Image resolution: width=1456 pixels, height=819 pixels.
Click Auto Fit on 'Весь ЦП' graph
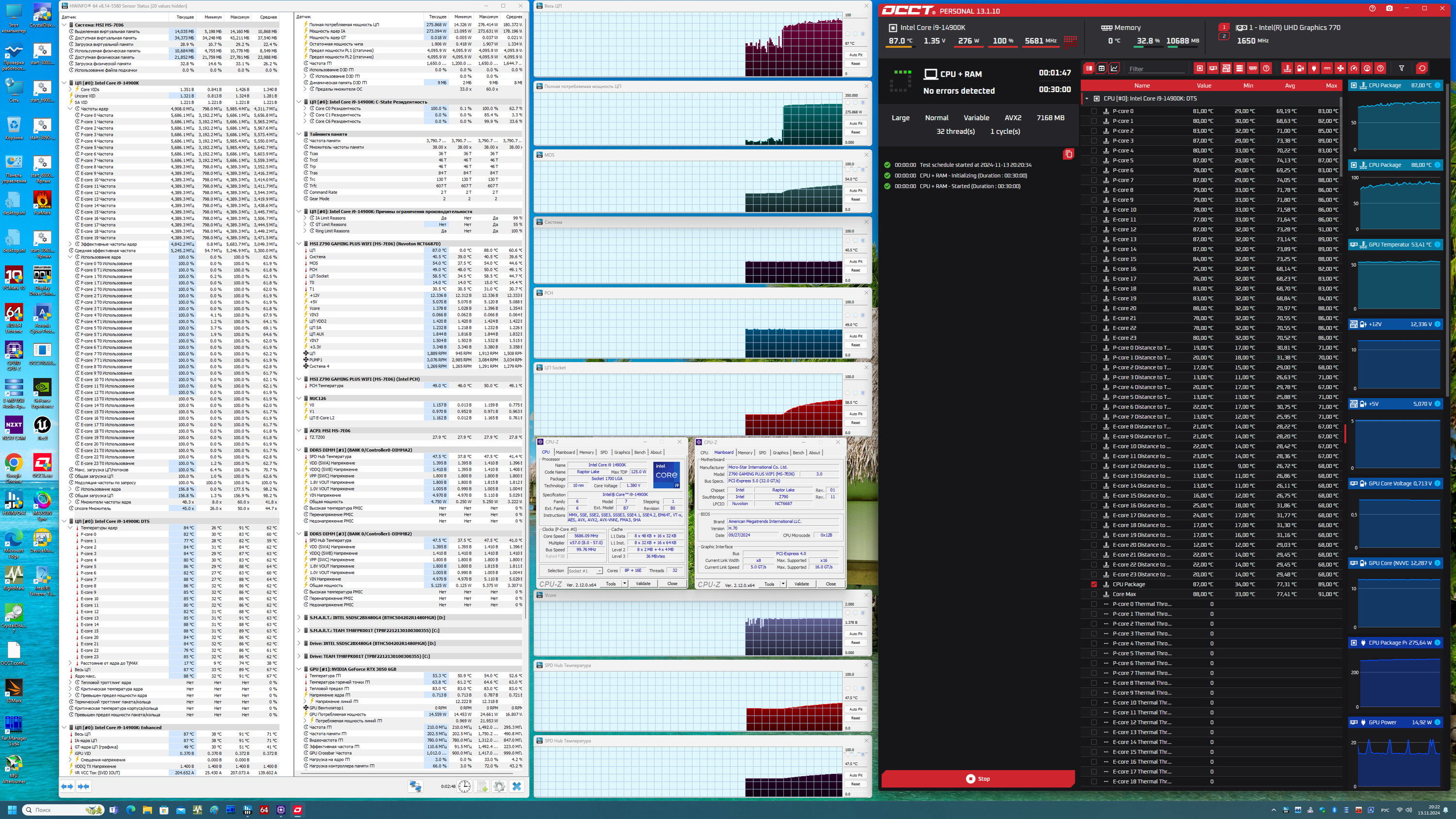(856, 55)
